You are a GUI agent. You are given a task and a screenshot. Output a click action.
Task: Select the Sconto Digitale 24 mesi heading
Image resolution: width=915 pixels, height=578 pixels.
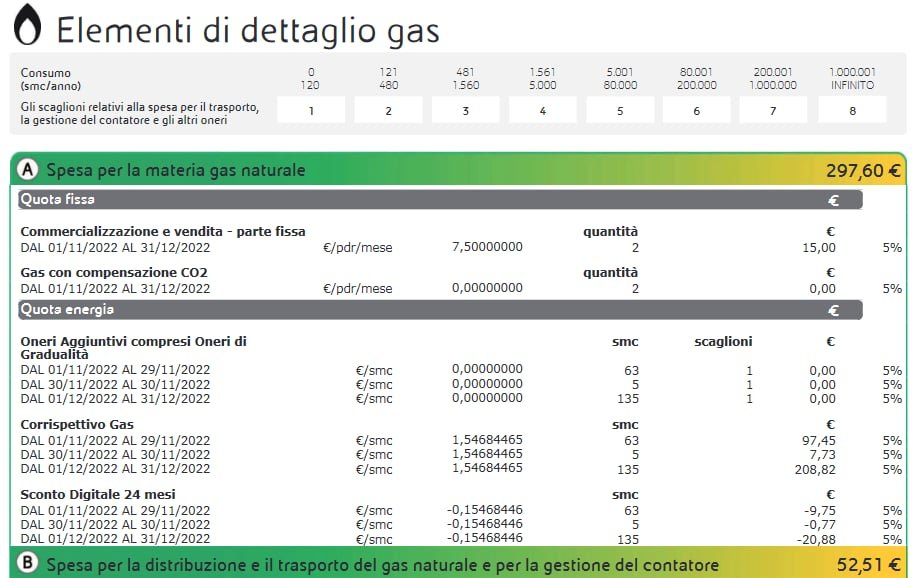[96, 494]
